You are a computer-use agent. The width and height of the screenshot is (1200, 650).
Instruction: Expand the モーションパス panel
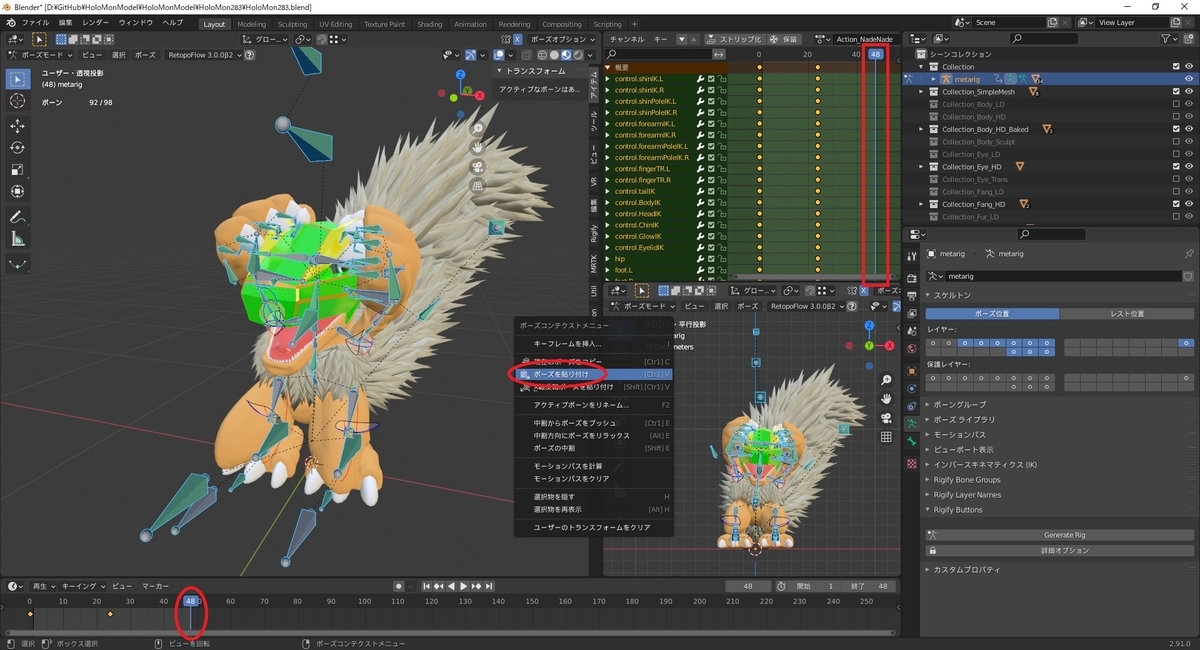(928, 434)
